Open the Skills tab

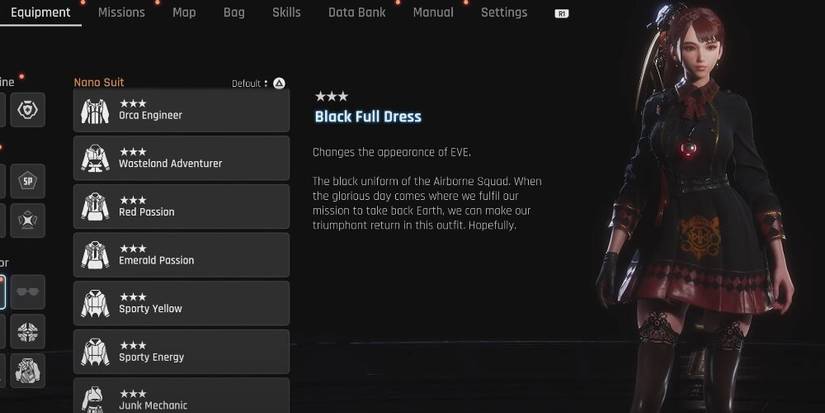click(x=286, y=13)
